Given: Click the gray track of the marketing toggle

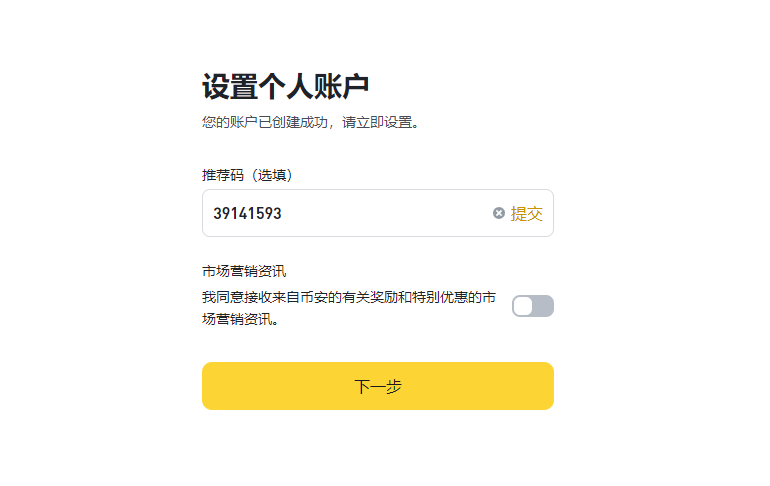Looking at the screenshot, I should 544,306.
